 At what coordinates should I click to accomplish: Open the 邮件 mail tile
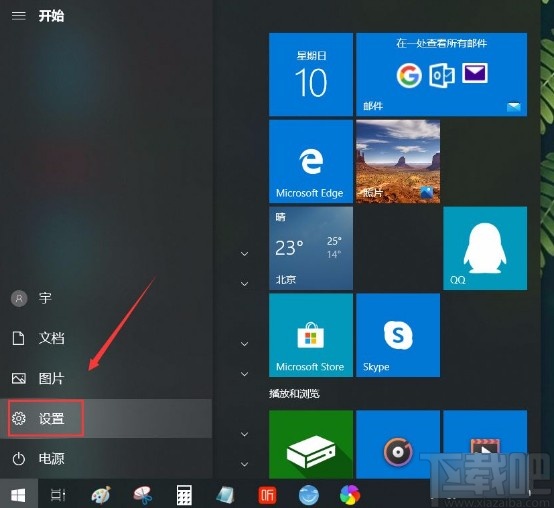pyautogui.click(x=442, y=75)
